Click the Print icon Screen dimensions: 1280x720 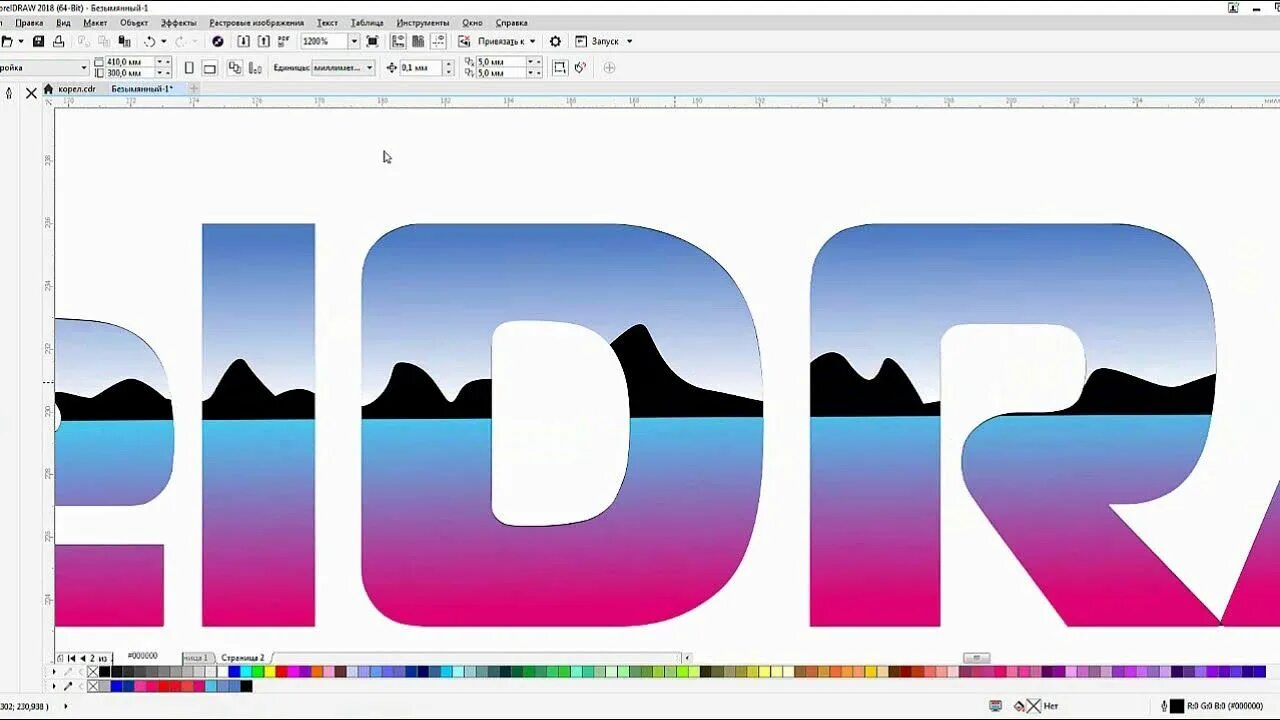pyautogui.click(x=59, y=41)
